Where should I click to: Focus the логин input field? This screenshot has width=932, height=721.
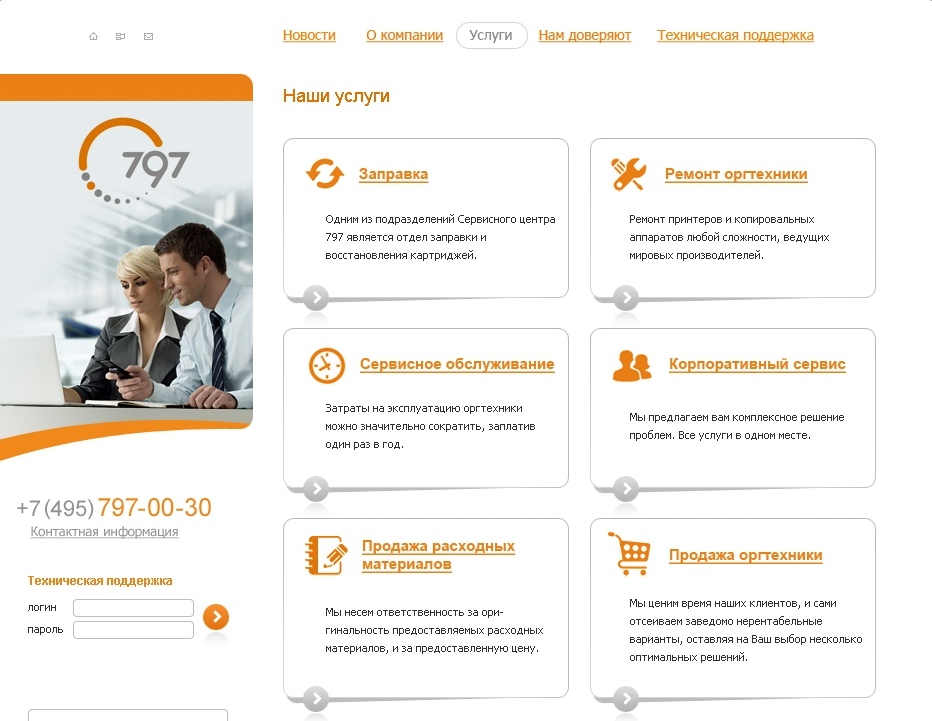coord(133,608)
